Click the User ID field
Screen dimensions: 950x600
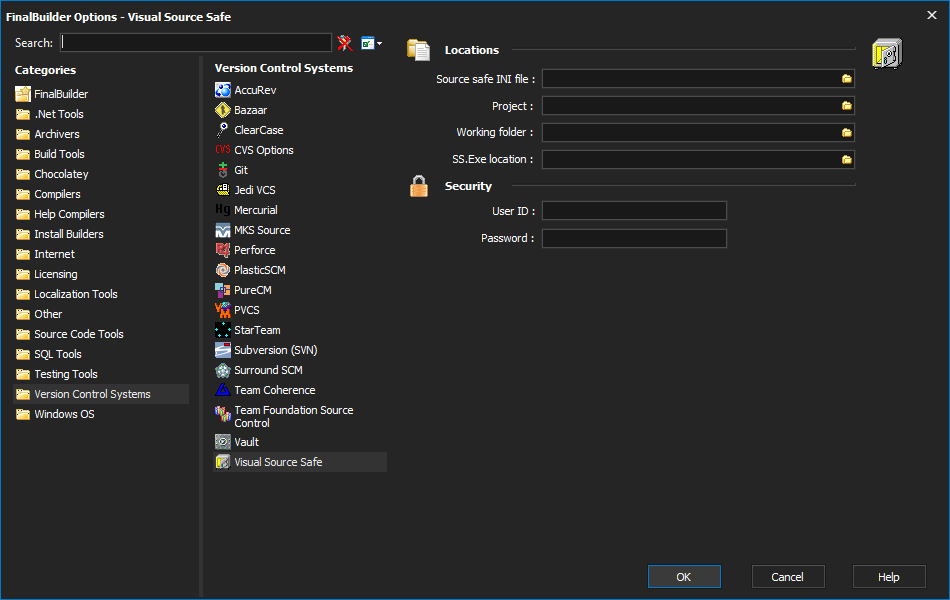click(634, 211)
